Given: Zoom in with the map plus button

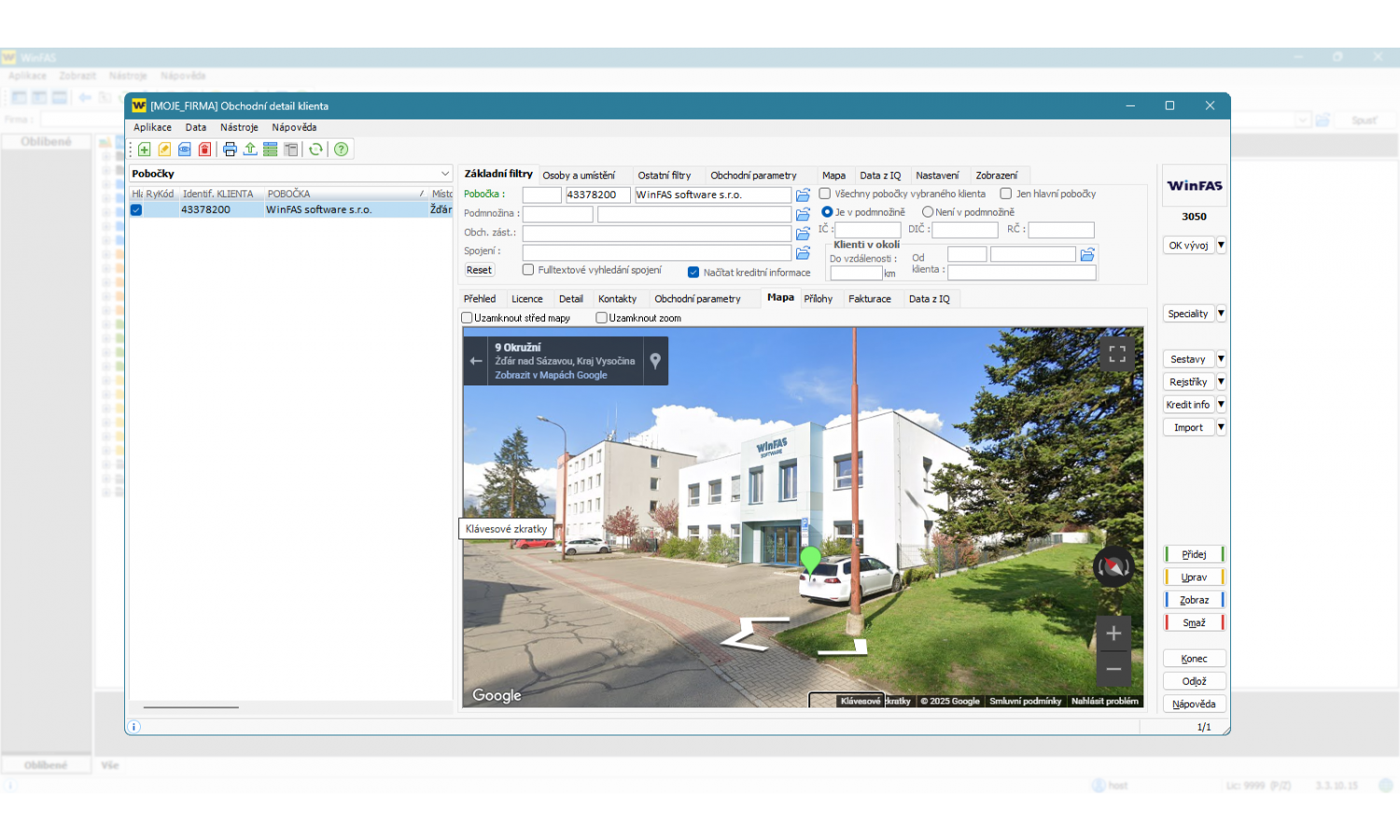Looking at the screenshot, I should [x=1113, y=634].
